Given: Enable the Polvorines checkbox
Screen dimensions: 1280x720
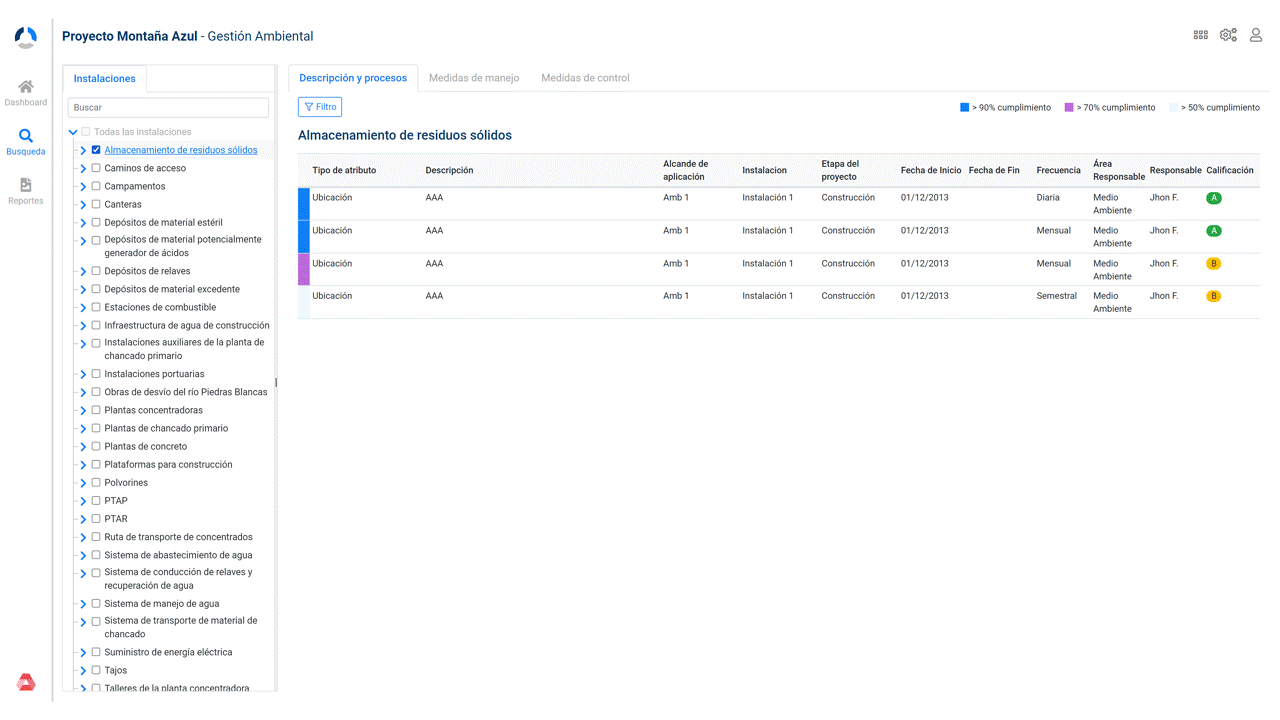Looking at the screenshot, I should (96, 483).
